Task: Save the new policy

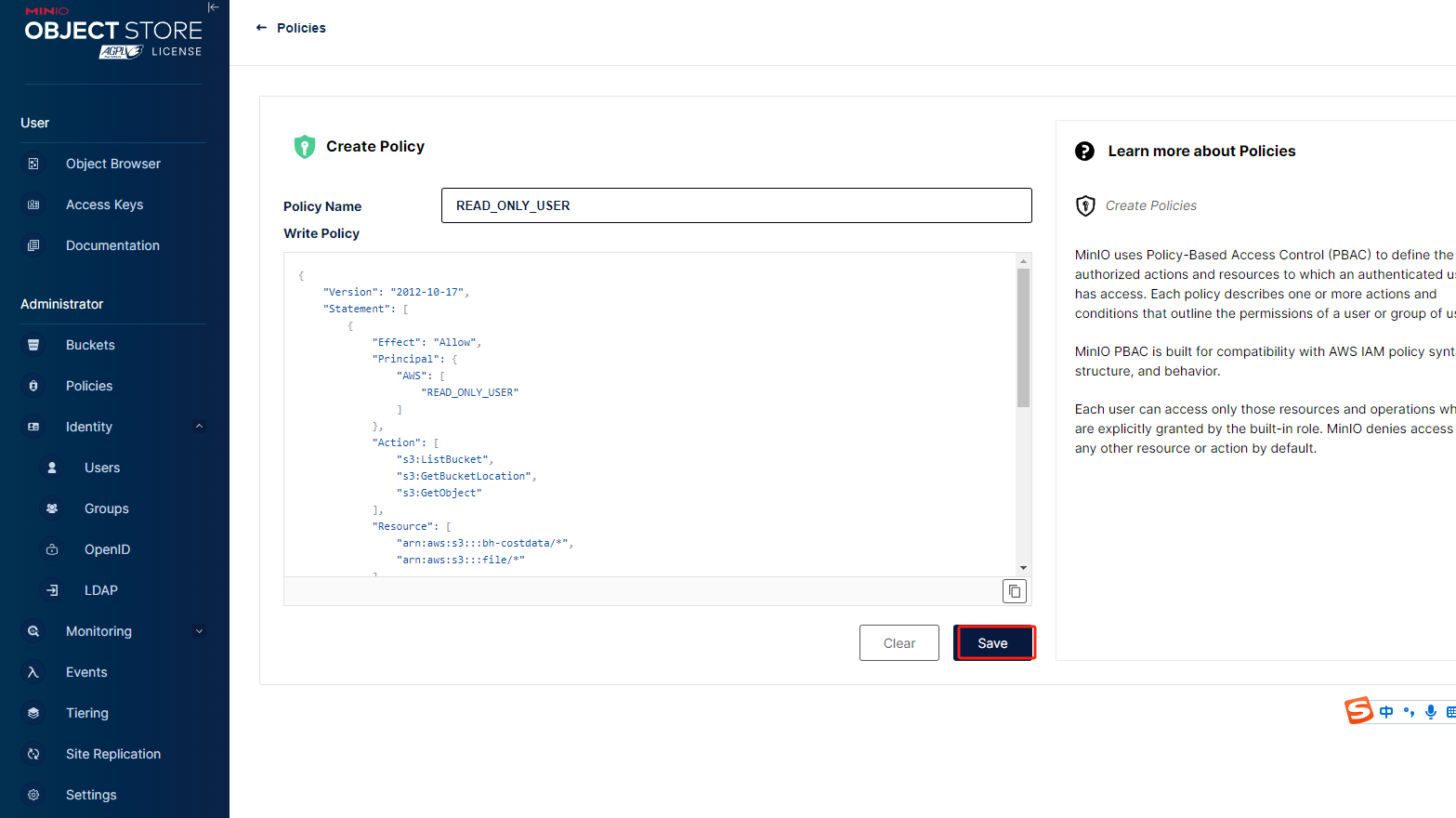Action: point(993,643)
